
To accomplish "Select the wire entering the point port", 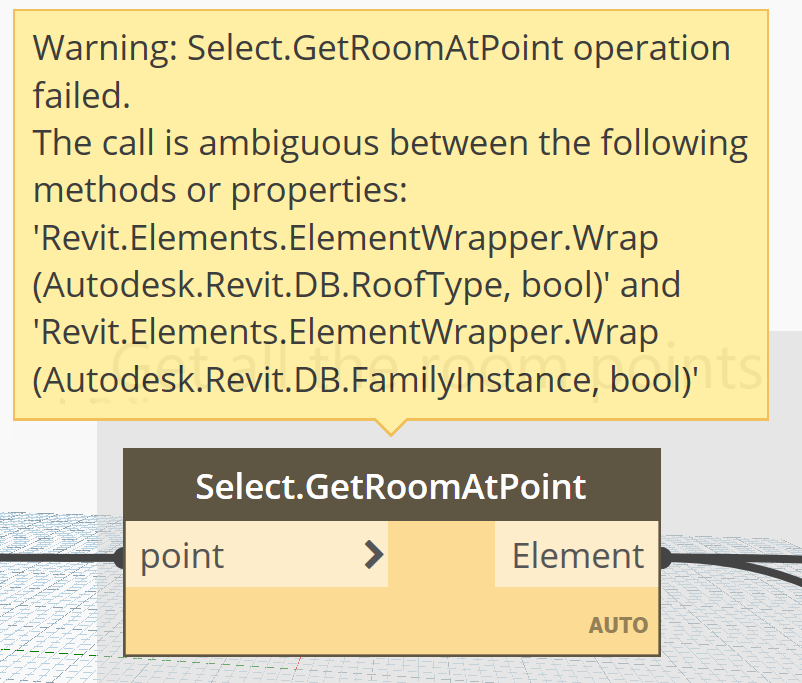I will point(56,558).
